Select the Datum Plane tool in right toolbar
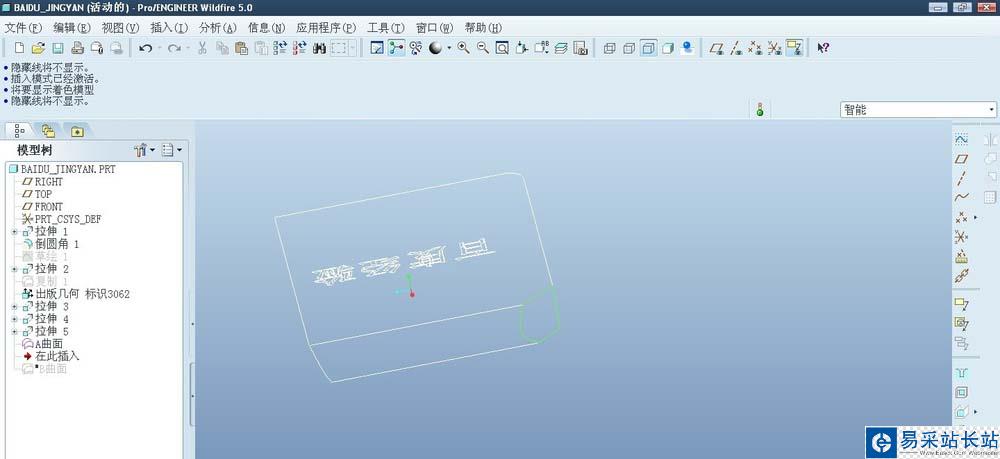 (x=961, y=159)
